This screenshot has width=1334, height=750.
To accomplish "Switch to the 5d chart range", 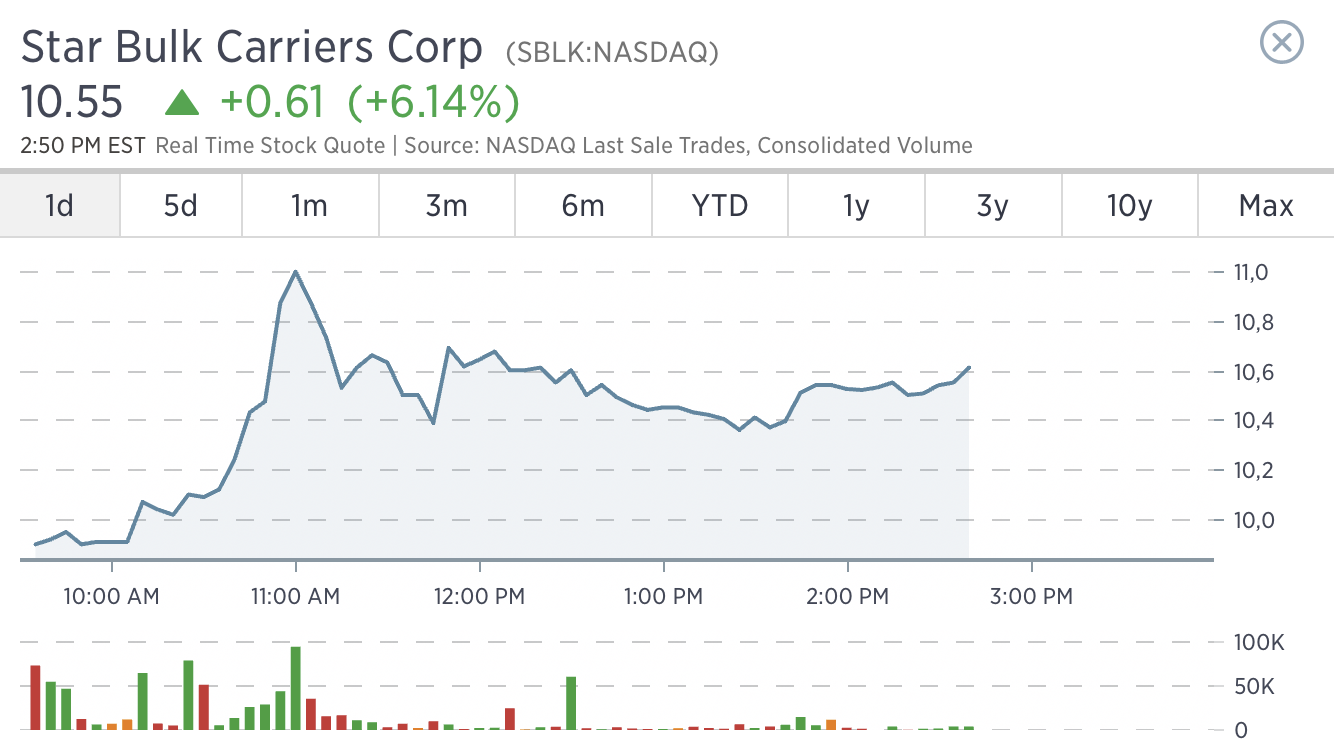I will (180, 206).
